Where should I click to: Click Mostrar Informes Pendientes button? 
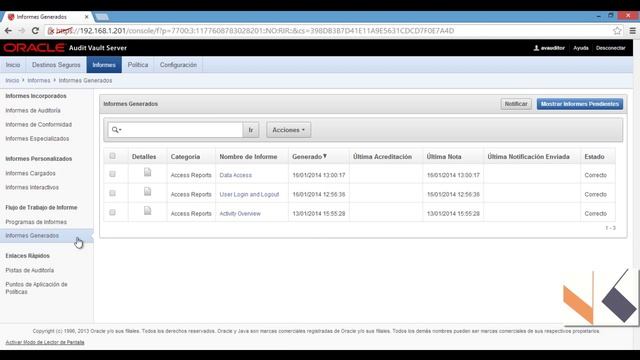point(580,104)
